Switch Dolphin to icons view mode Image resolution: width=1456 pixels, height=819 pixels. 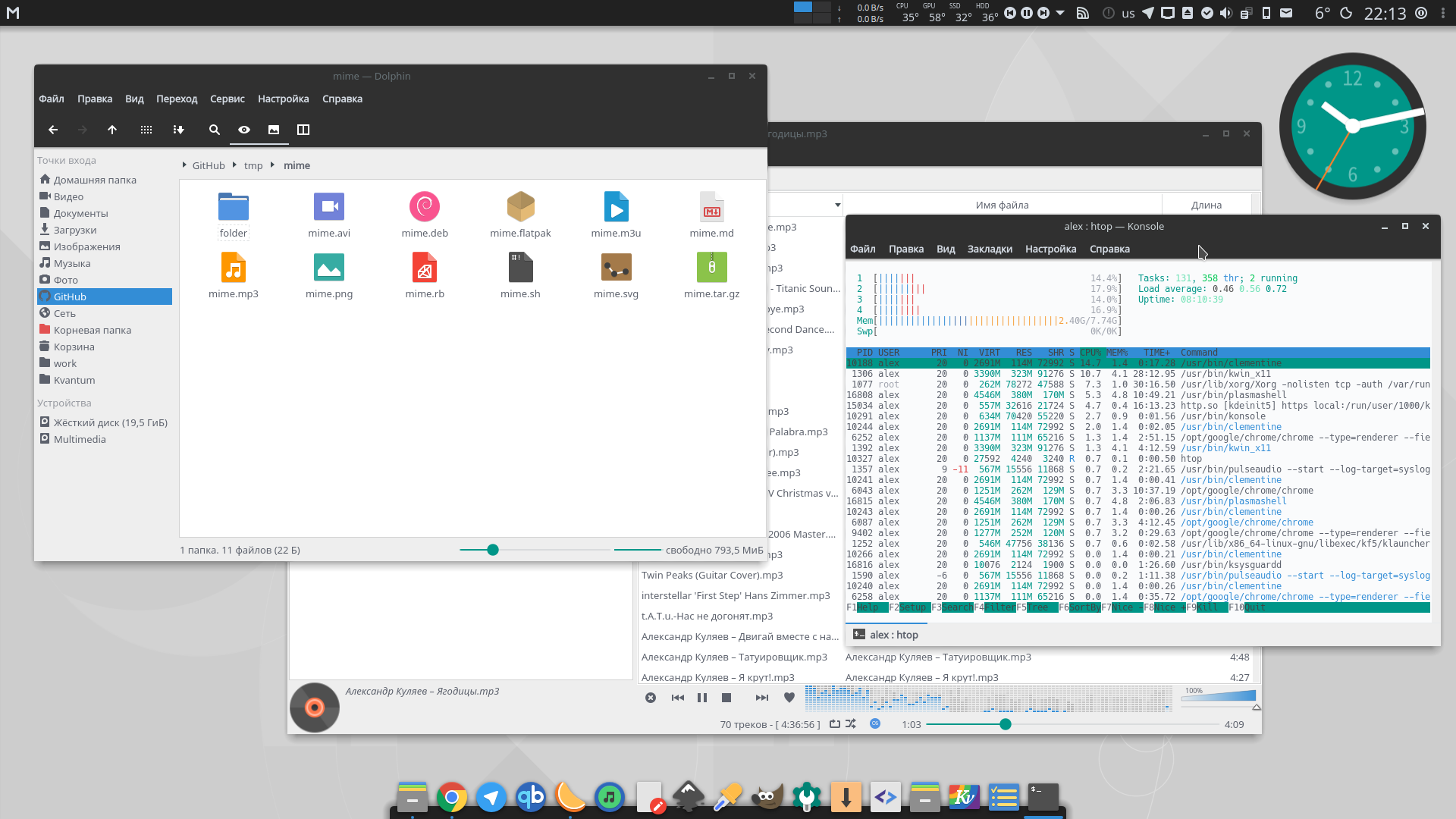coord(146,130)
